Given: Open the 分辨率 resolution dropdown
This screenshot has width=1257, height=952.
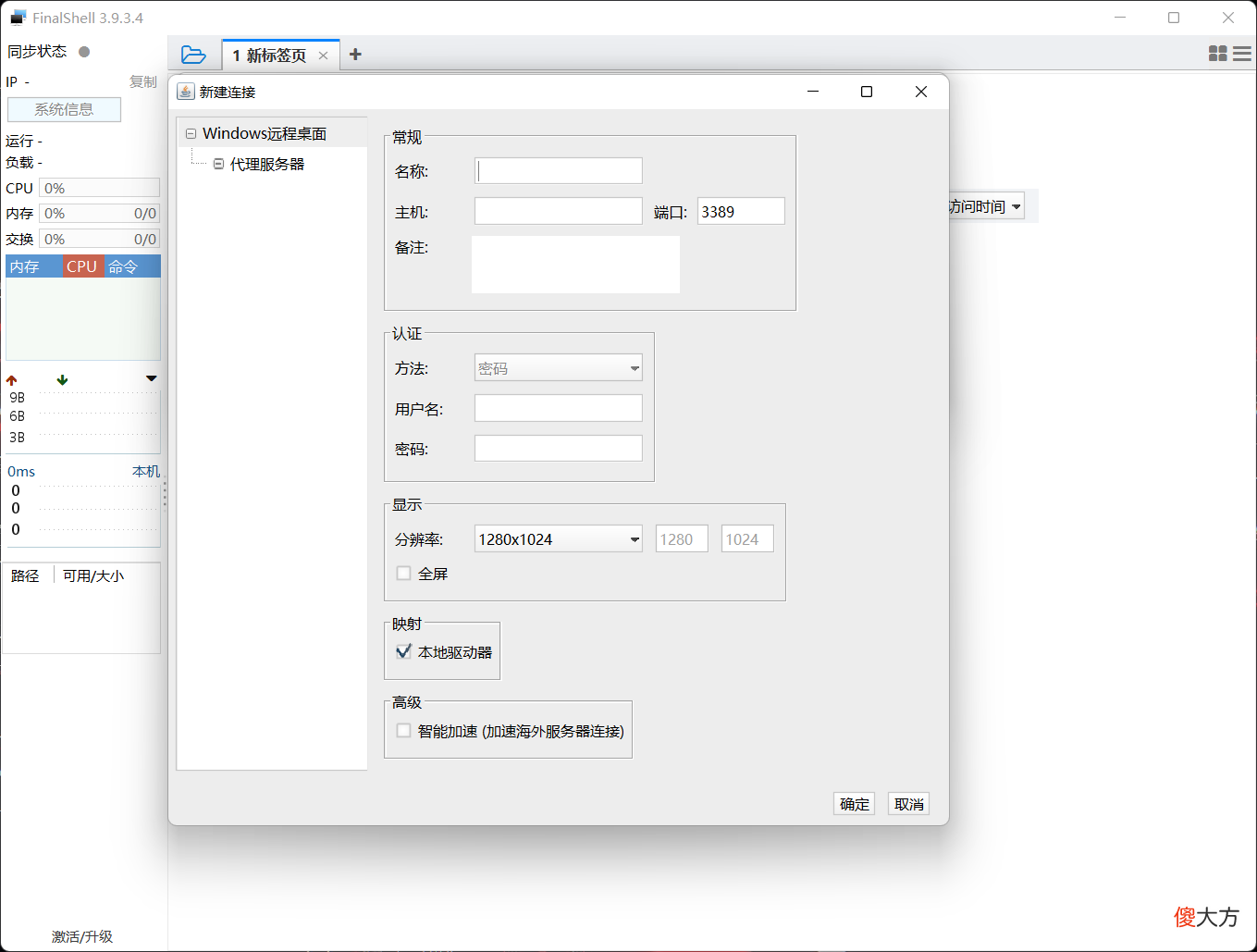Looking at the screenshot, I should [559, 538].
